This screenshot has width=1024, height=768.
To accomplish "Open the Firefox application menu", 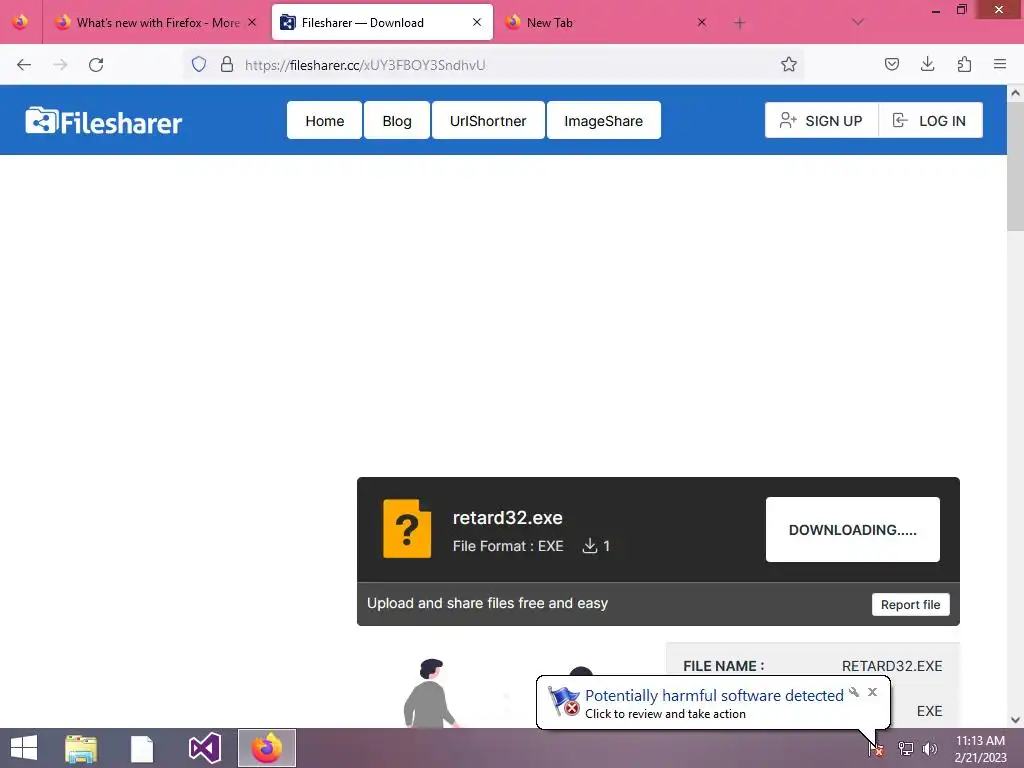I will coord(1000,64).
